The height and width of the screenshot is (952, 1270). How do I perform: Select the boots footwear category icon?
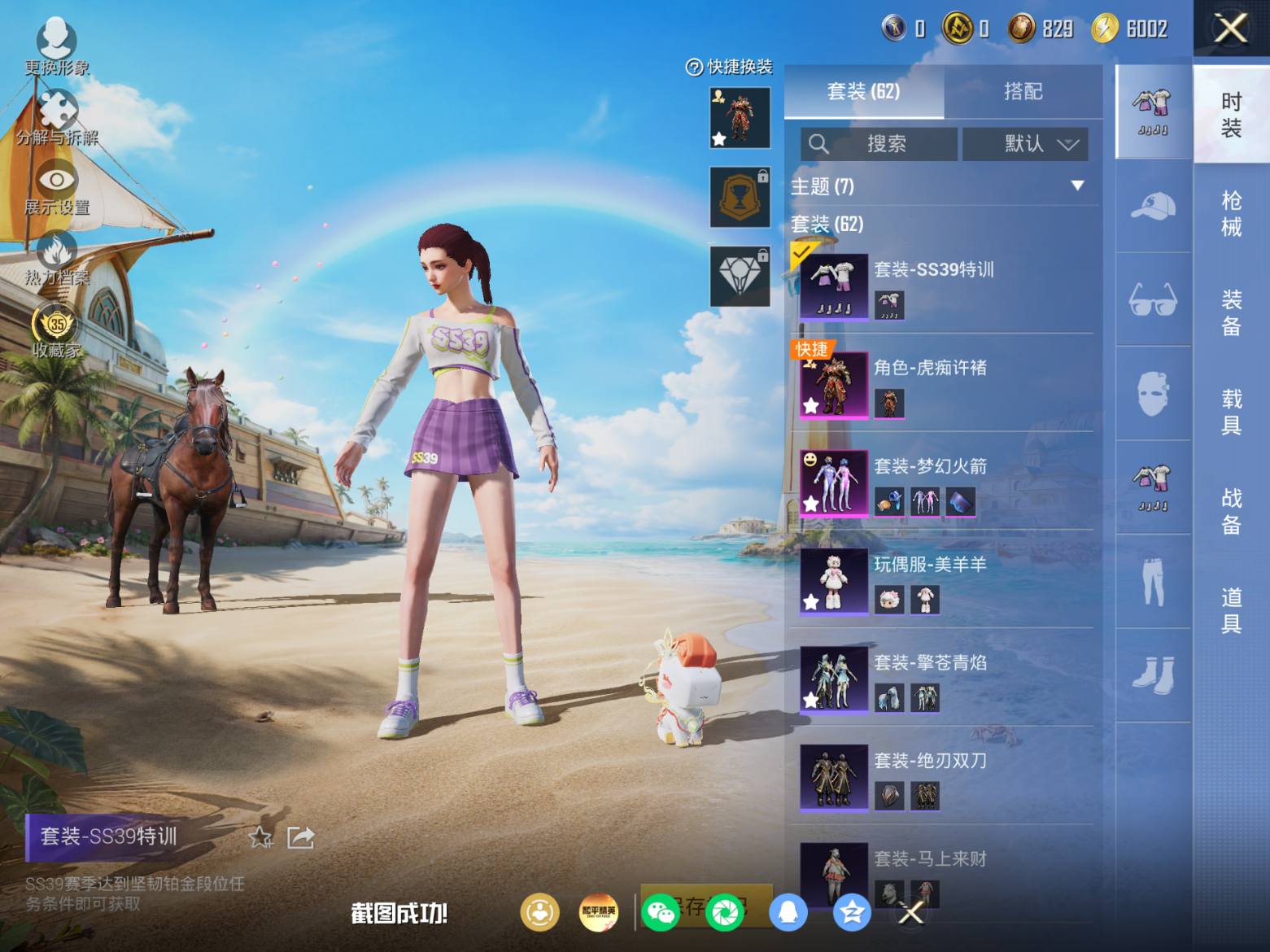click(1153, 675)
